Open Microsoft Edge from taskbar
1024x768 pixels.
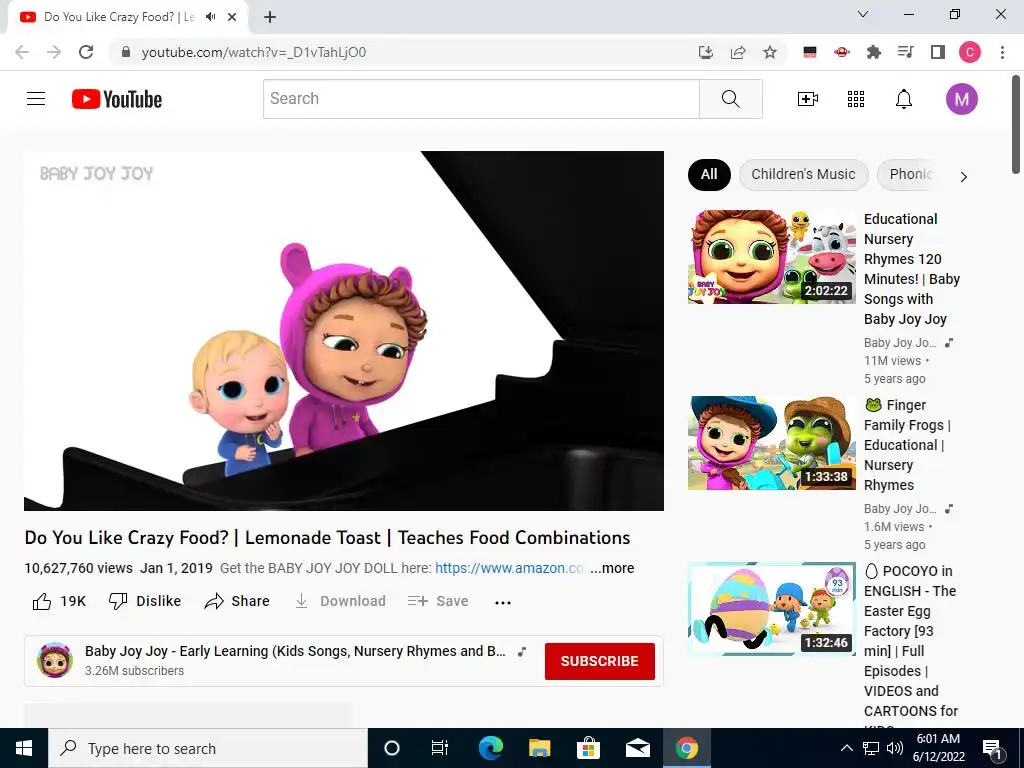490,748
